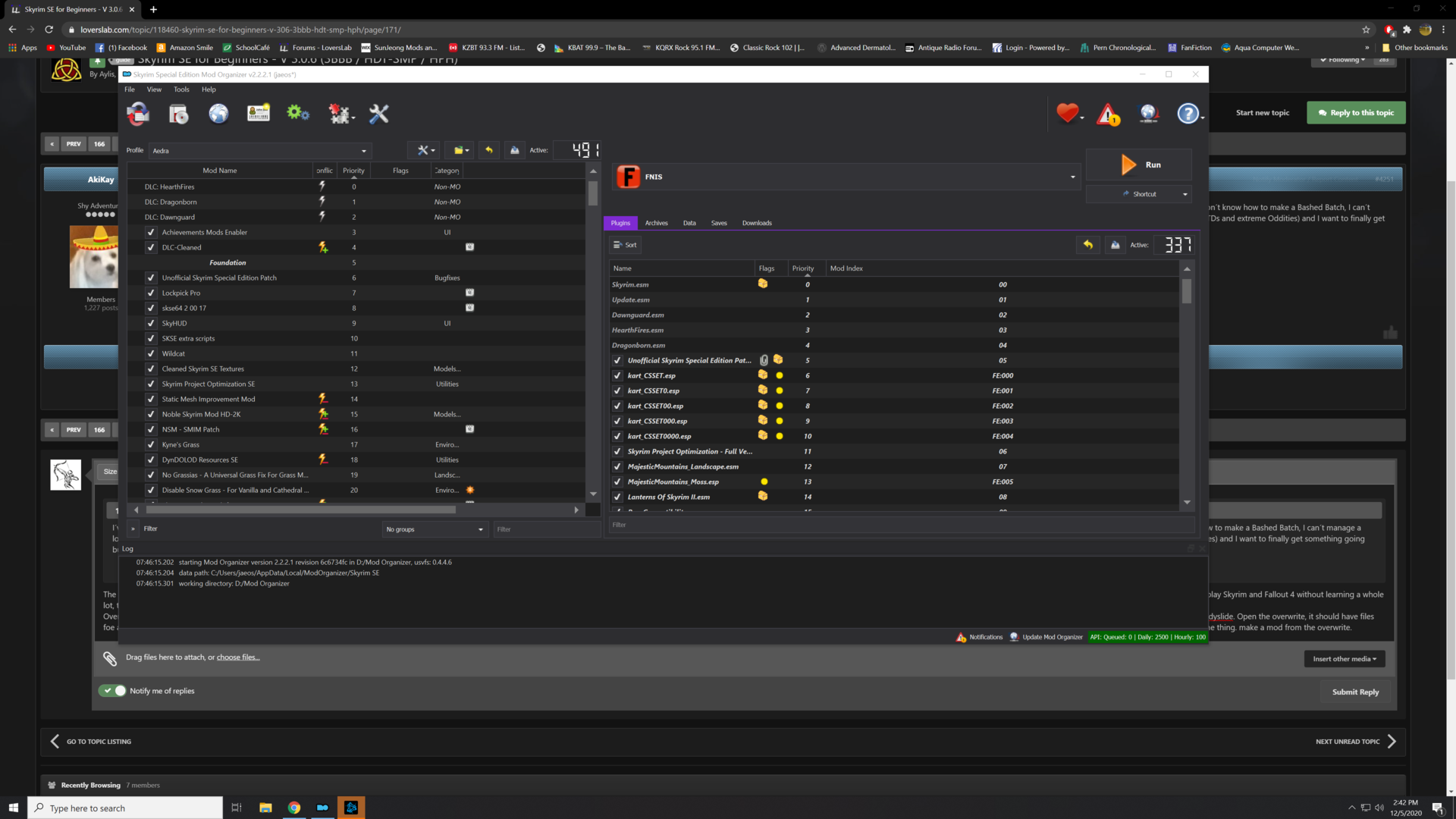Screen dimensions: 1456x819
Task: Click Notifications in the status bar
Action: coord(980,637)
